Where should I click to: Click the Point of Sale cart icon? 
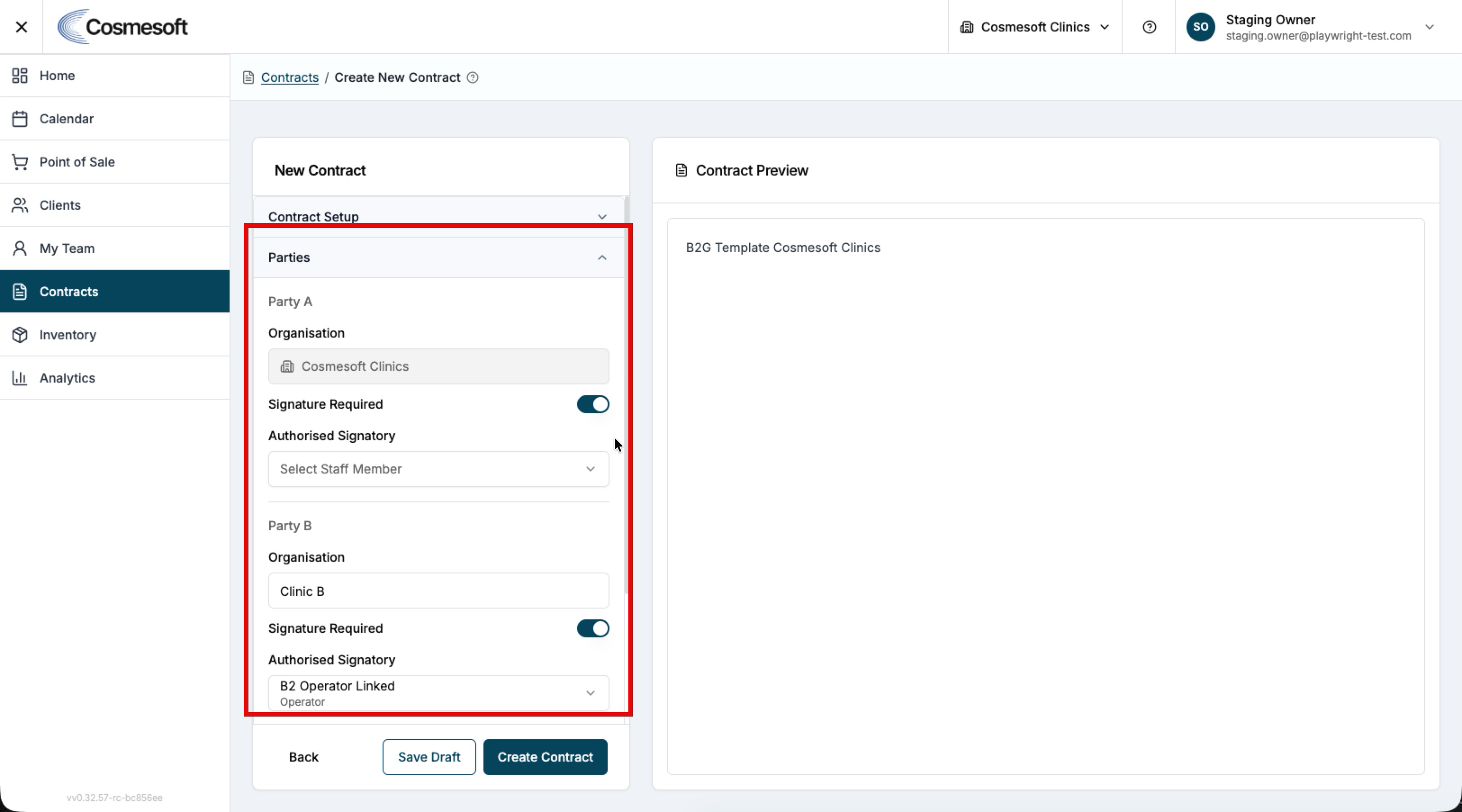(20, 162)
